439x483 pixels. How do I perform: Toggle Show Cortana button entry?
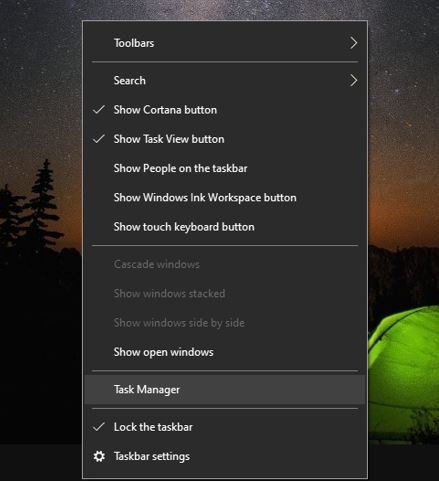pos(225,110)
